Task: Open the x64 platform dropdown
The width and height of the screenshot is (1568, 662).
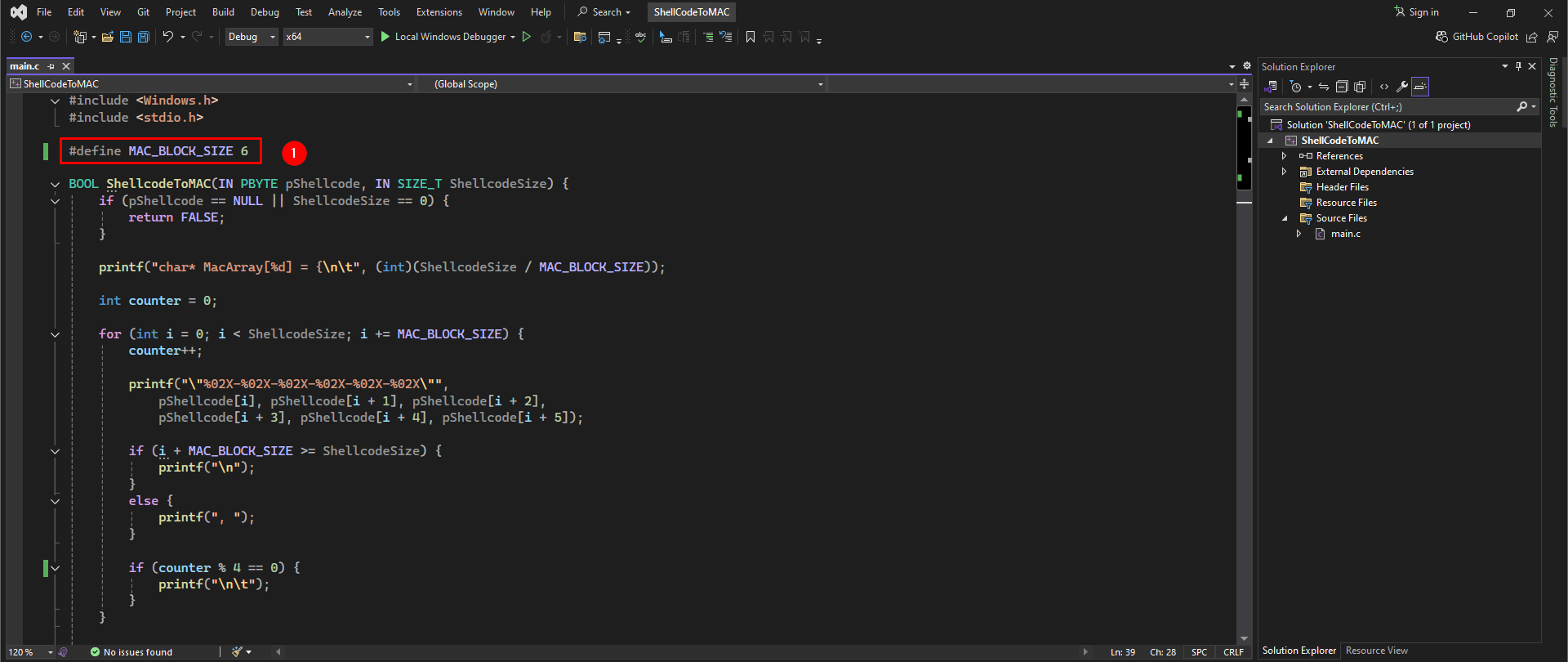Action: 327,37
